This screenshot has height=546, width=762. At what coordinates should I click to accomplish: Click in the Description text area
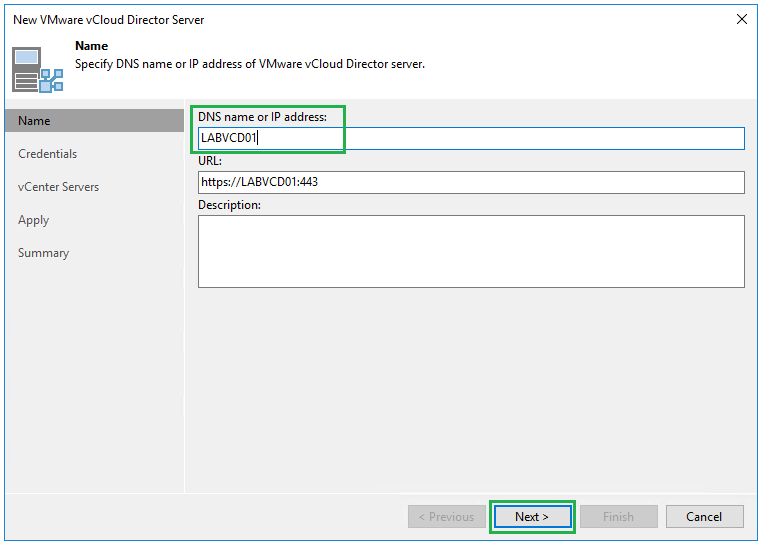(470, 251)
